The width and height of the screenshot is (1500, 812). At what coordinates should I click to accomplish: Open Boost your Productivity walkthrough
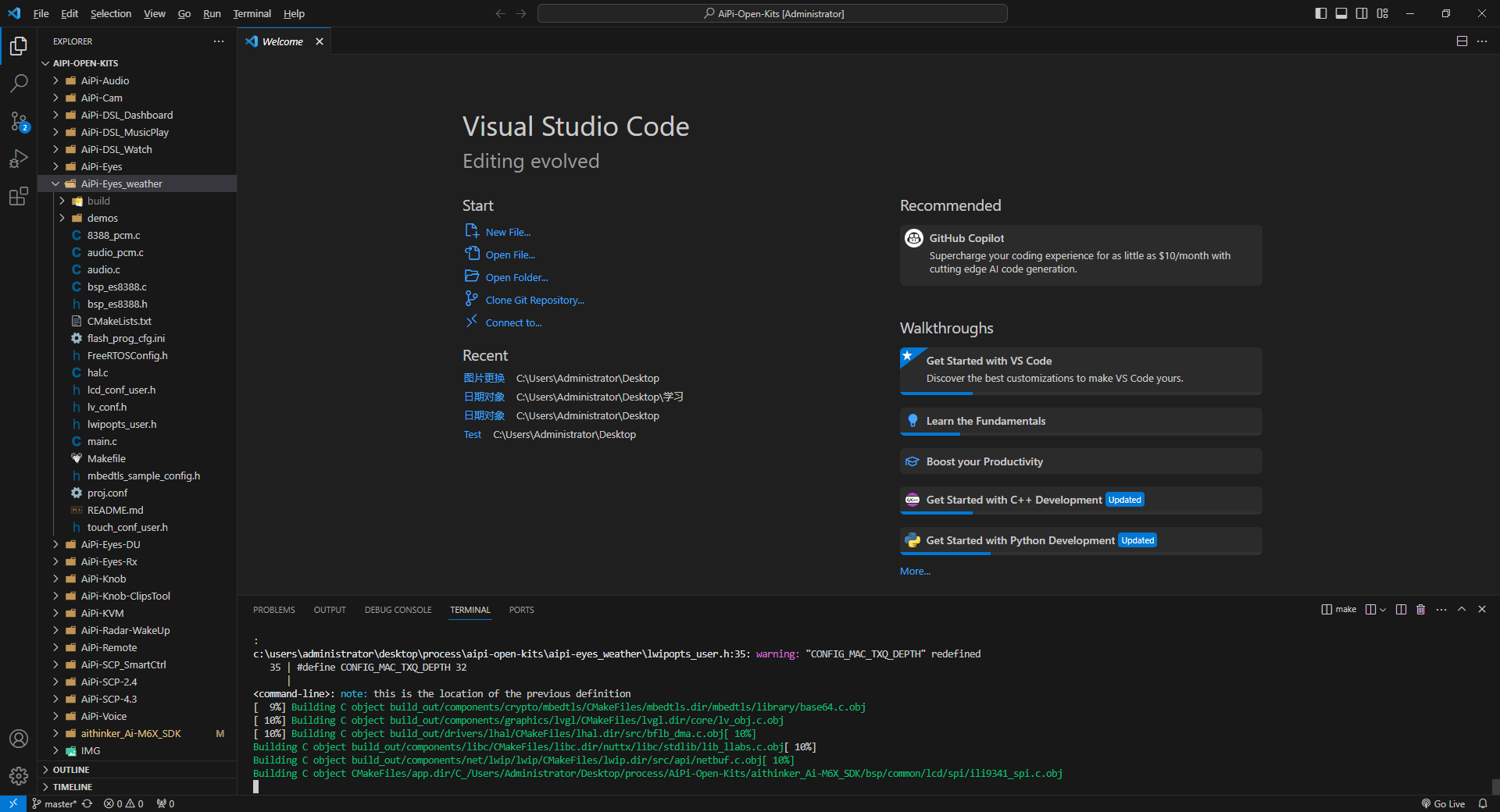[x=1080, y=461]
